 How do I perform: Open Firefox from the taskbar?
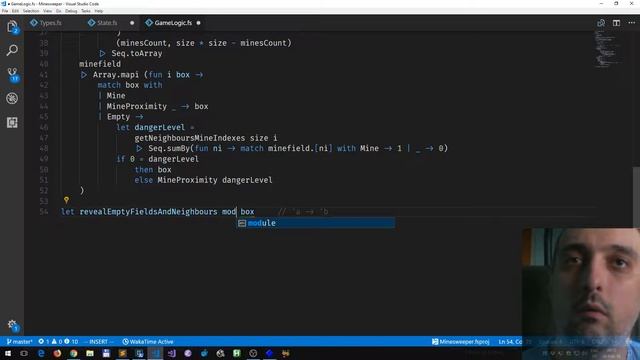[57, 353]
